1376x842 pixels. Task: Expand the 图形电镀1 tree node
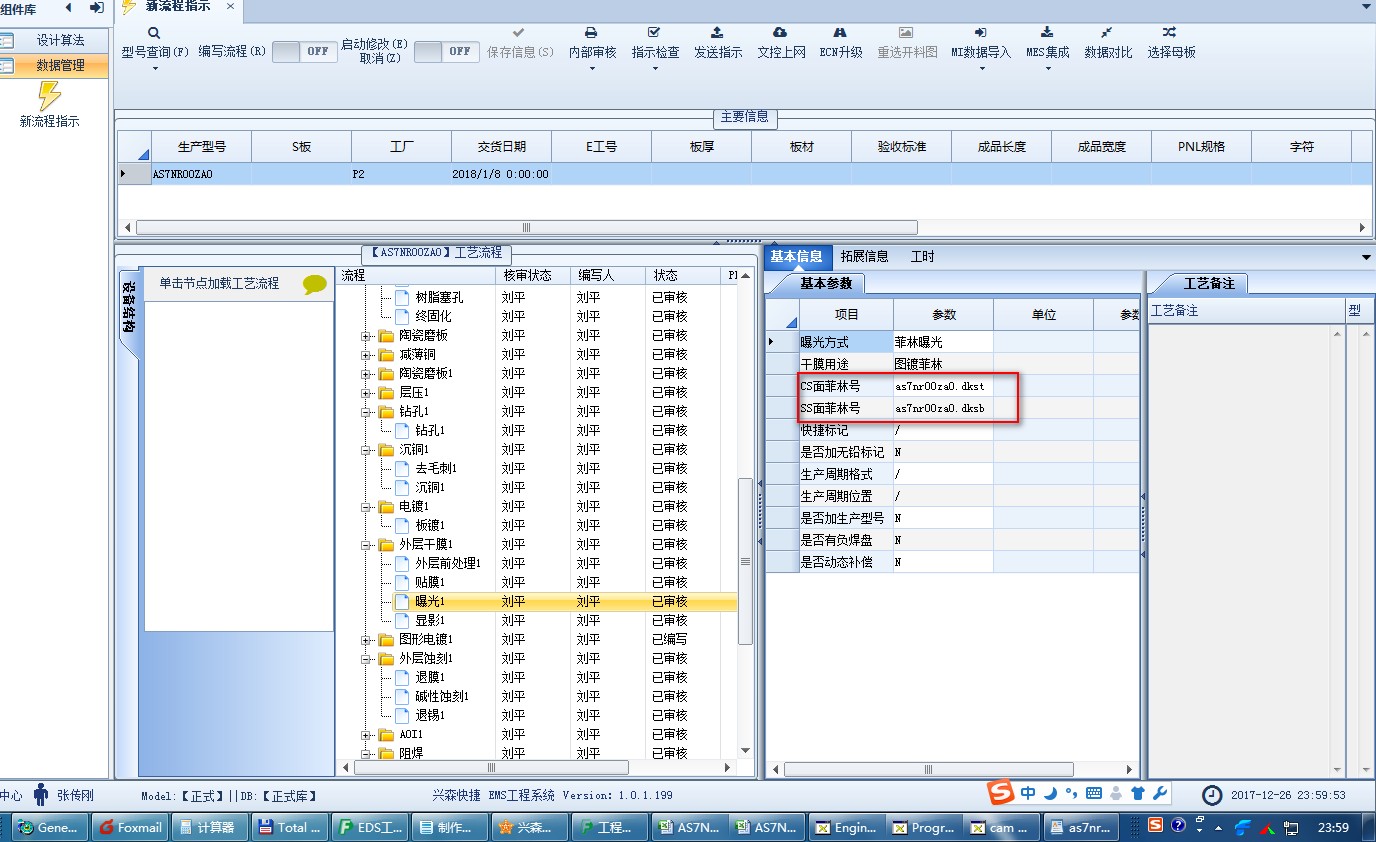coord(367,640)
